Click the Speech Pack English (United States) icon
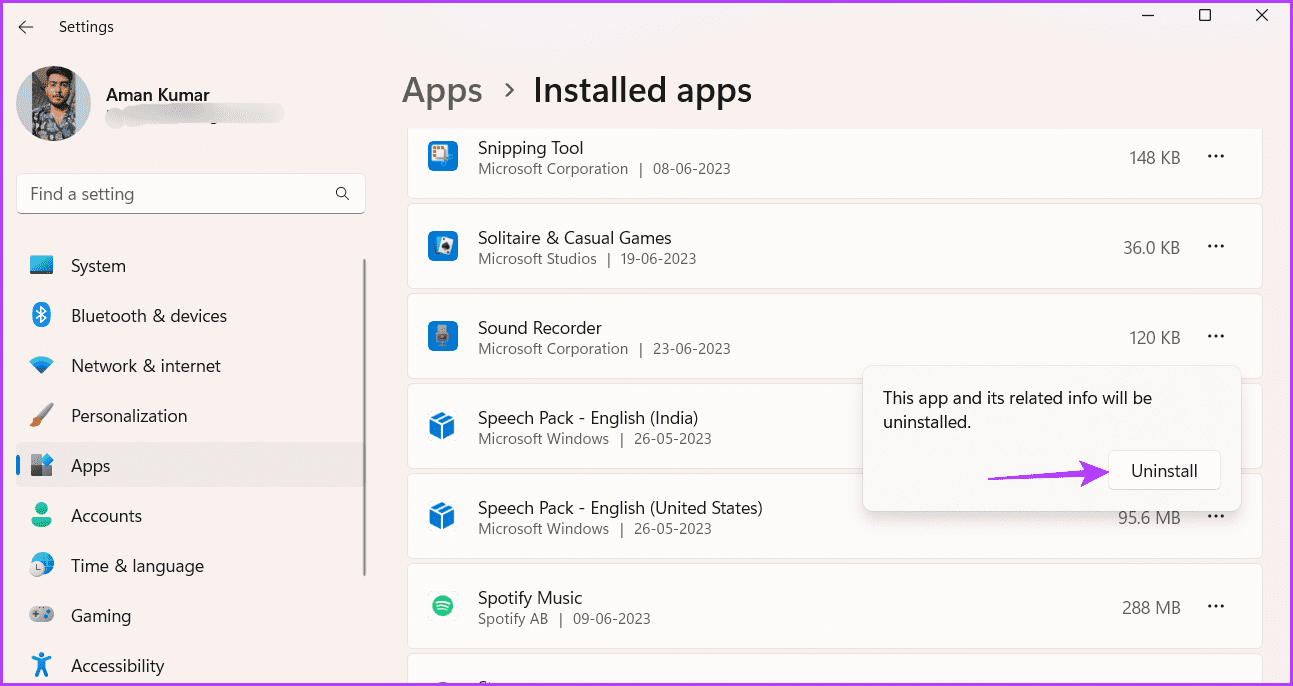1293x686 pixels. pos(442,517)
